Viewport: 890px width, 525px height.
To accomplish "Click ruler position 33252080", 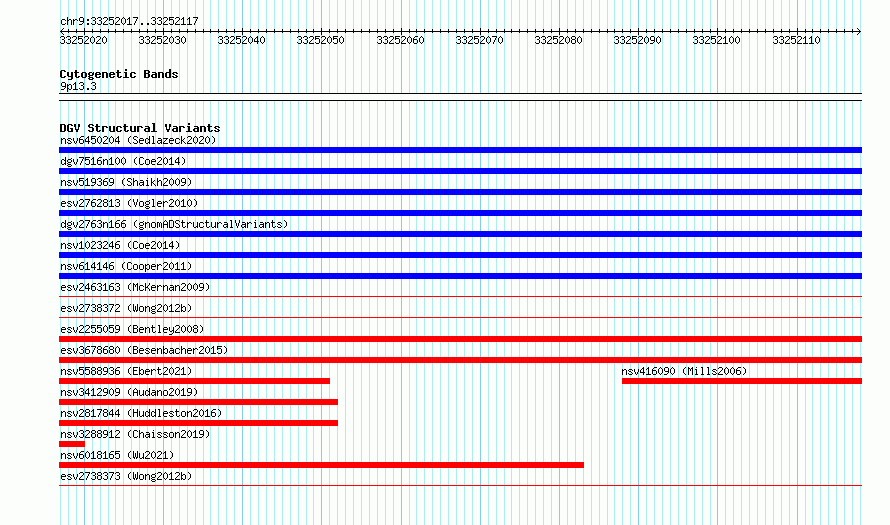I will [558, 40].
